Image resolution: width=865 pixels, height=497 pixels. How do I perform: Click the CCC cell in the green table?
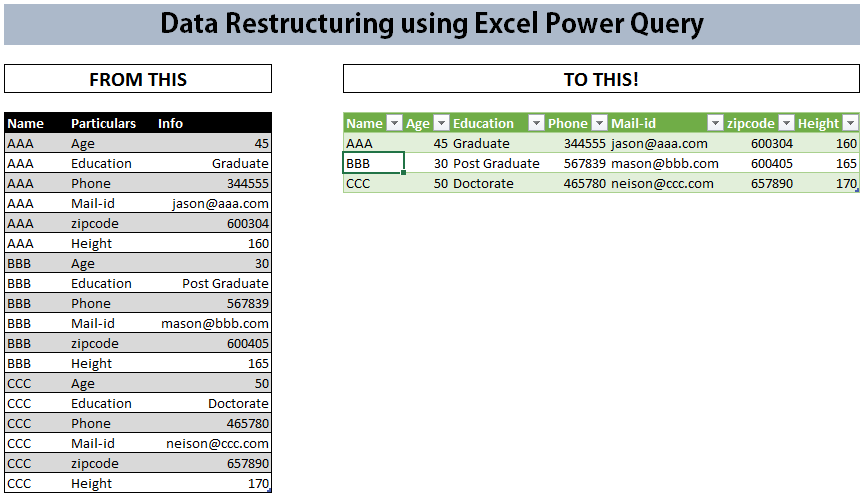click(373, 183)
